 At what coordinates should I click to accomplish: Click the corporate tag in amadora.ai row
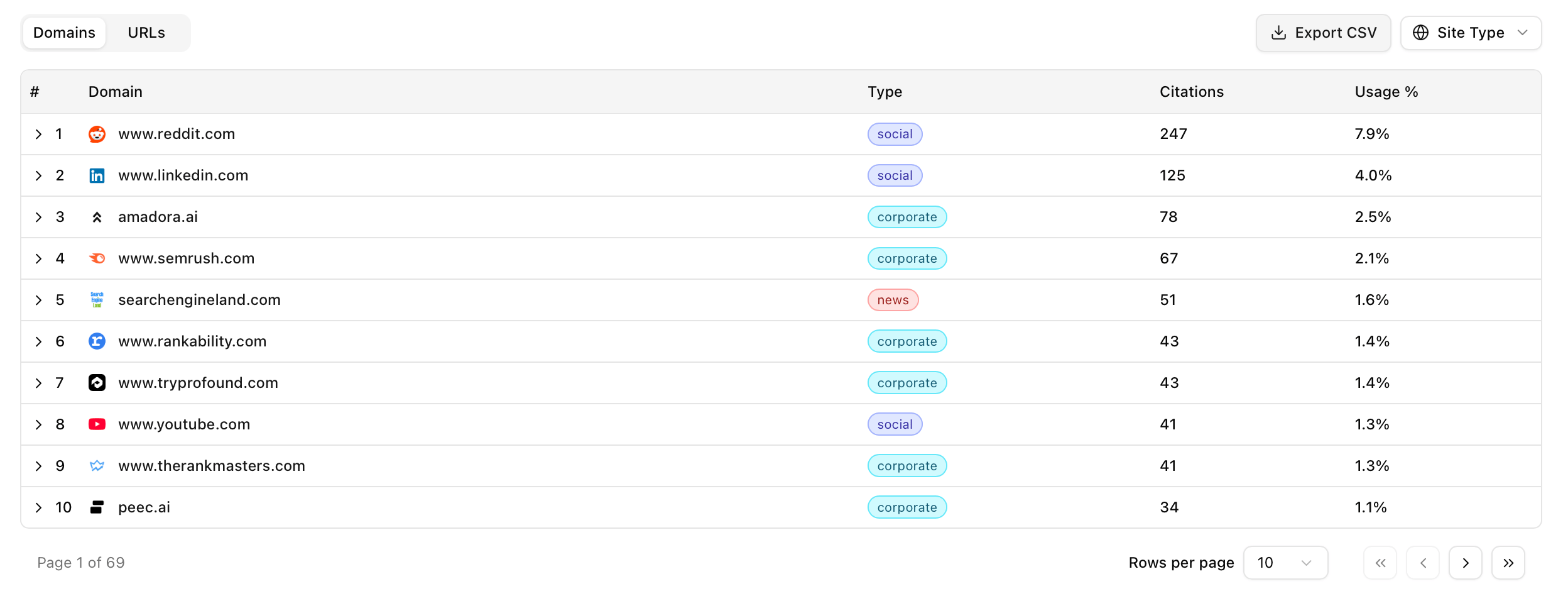(907, 217)
